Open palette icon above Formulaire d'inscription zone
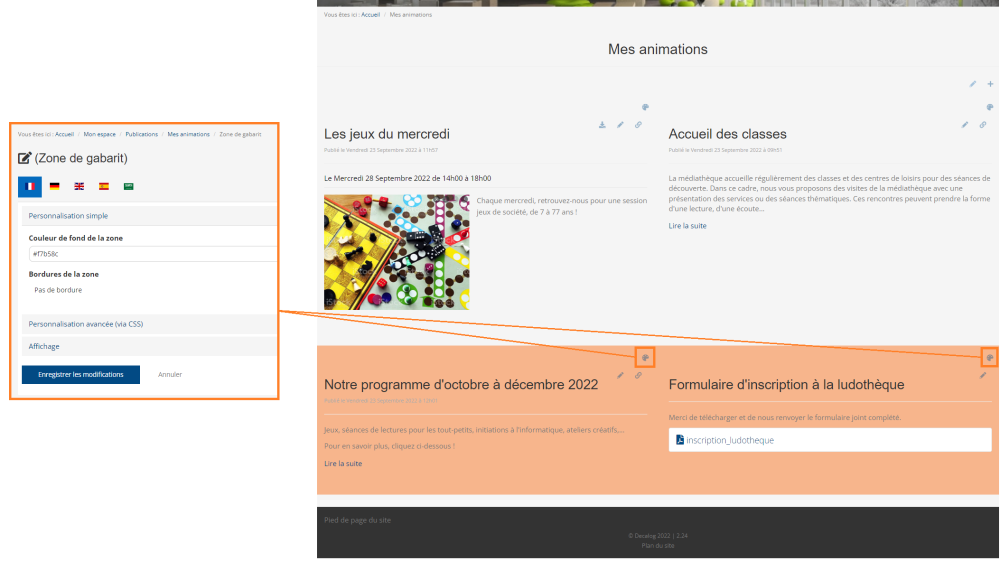Screen dimensions: 1000x562 [989, 357]
